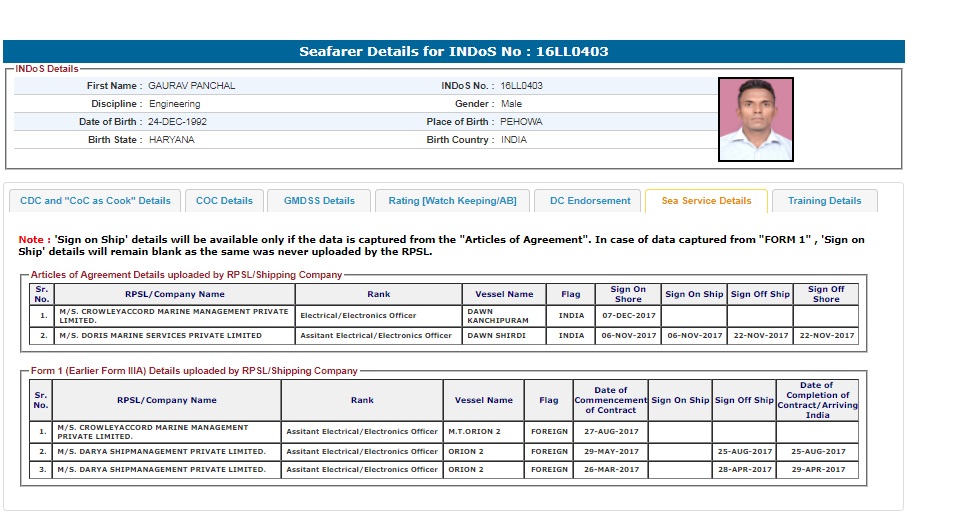Select the Rating [Watch Keeping/AB] tab
Image resolution: width=955 pixels, height=523 pixels.
pyautogui.click(x=452, y=201)
